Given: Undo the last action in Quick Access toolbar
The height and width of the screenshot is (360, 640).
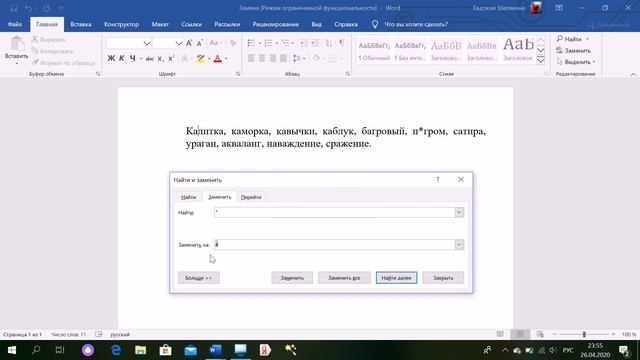Looking at the screenshot, I should (28, 8).
